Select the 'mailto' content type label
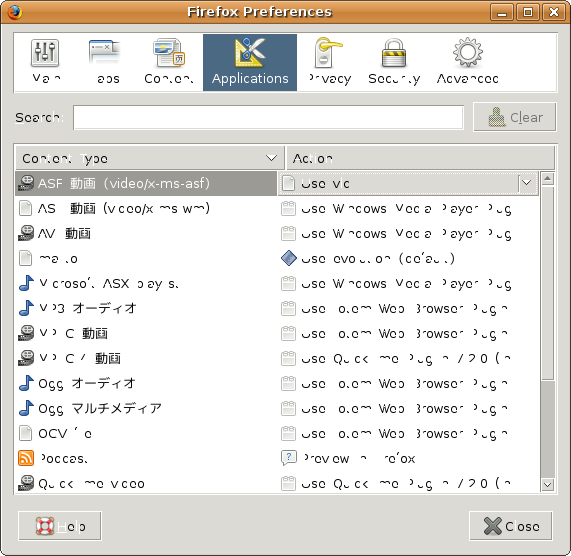The width and height of the screenshot is (571, 556). point(58,259)
